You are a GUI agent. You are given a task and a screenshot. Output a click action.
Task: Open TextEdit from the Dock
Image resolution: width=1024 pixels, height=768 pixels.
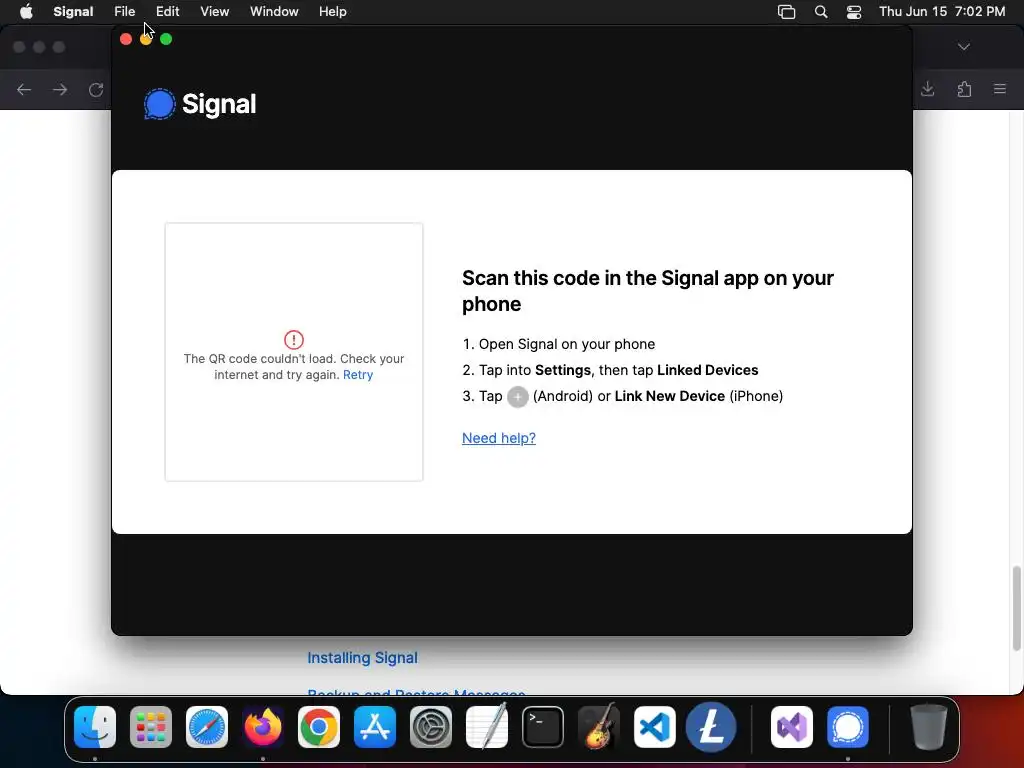pyautogui.click(x=487, y=726)
